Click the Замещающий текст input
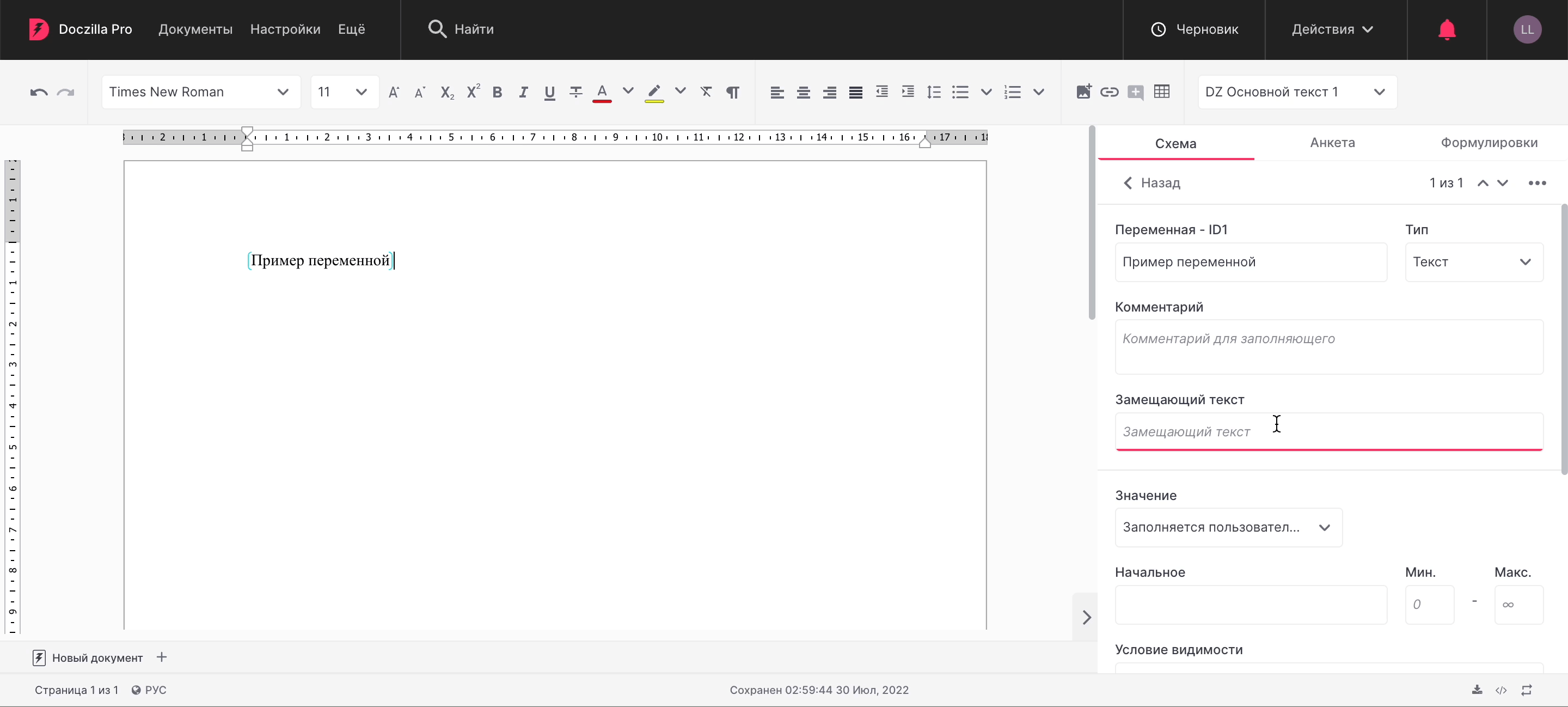This screenshot has height=707, width=1568. (1329, 431)
